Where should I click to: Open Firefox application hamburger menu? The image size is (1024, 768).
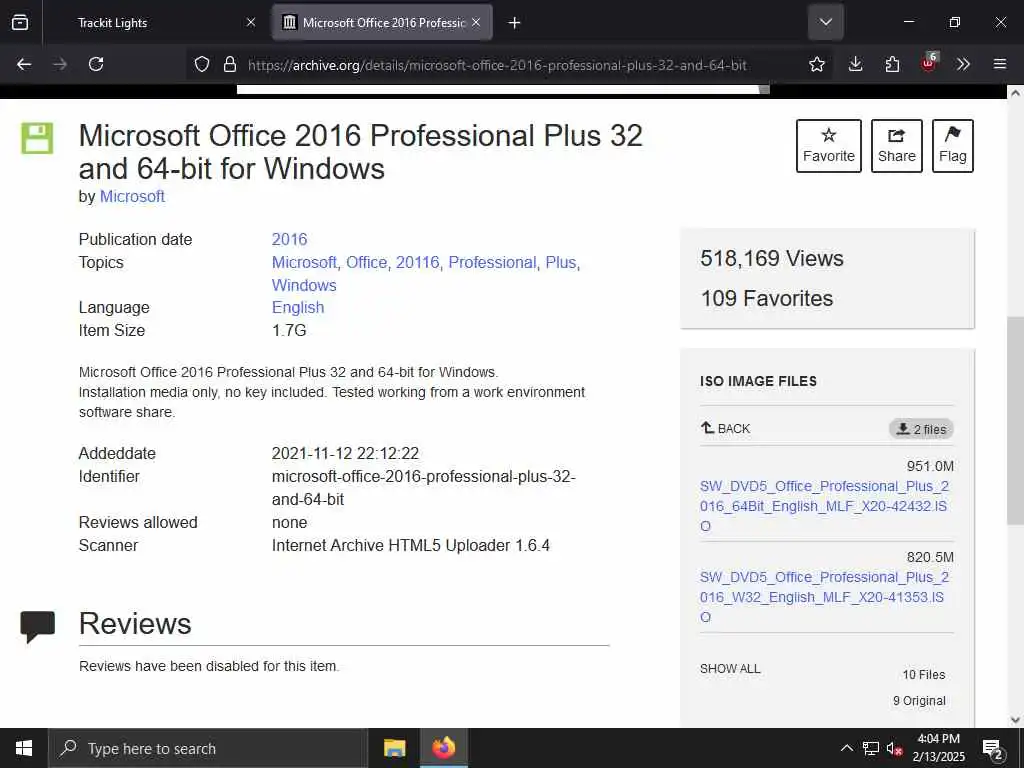point(1000,64)
